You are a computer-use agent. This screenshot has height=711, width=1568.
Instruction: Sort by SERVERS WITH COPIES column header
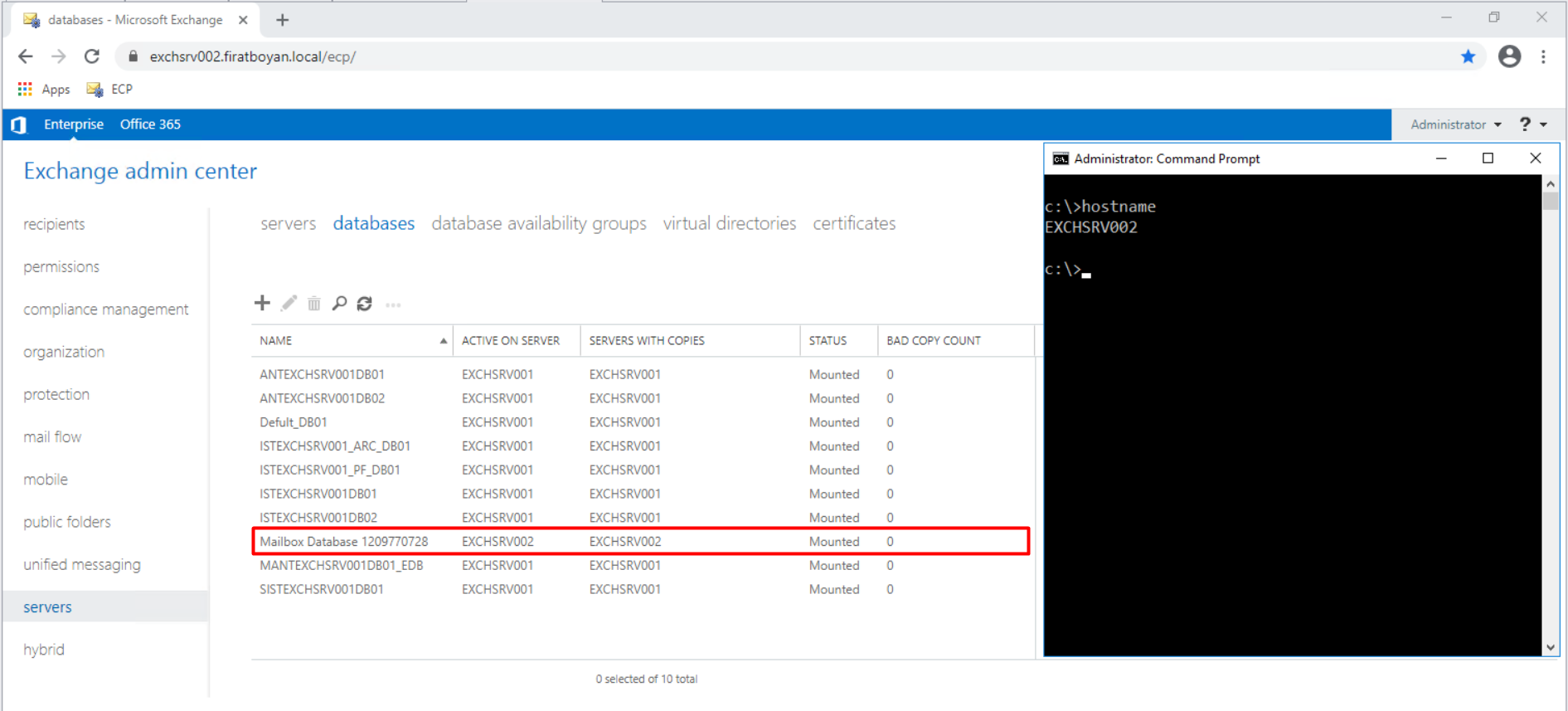point(690,340)
